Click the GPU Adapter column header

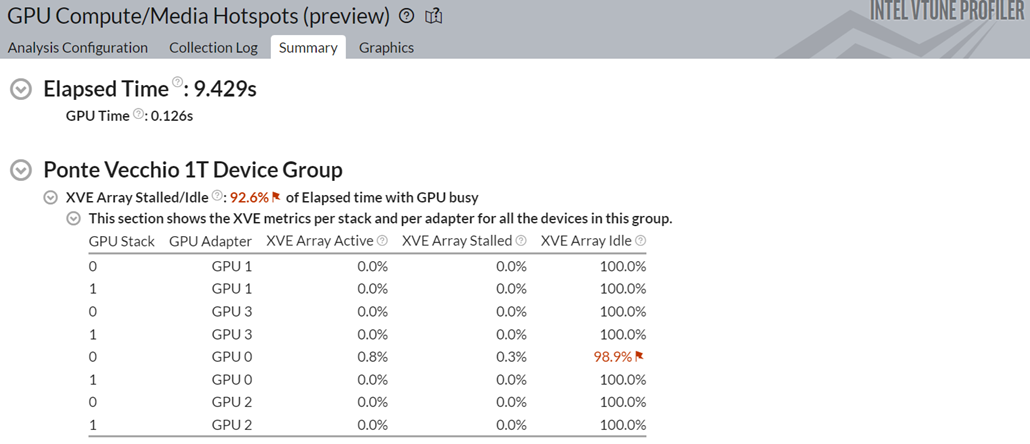pyautogui.click(x=210, y=241)
